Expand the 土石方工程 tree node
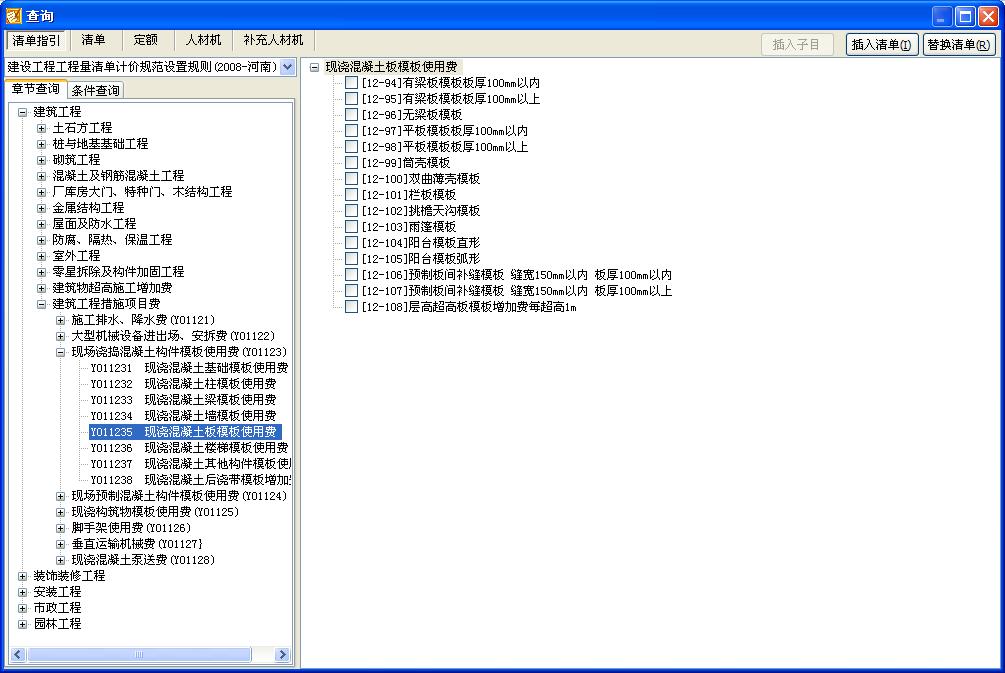Screen dimensions: 1005x673 42,128
